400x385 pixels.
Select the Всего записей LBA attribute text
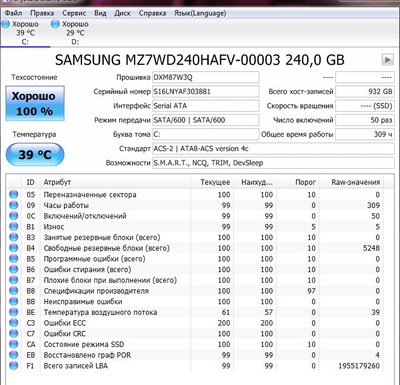tap(76, 366)
